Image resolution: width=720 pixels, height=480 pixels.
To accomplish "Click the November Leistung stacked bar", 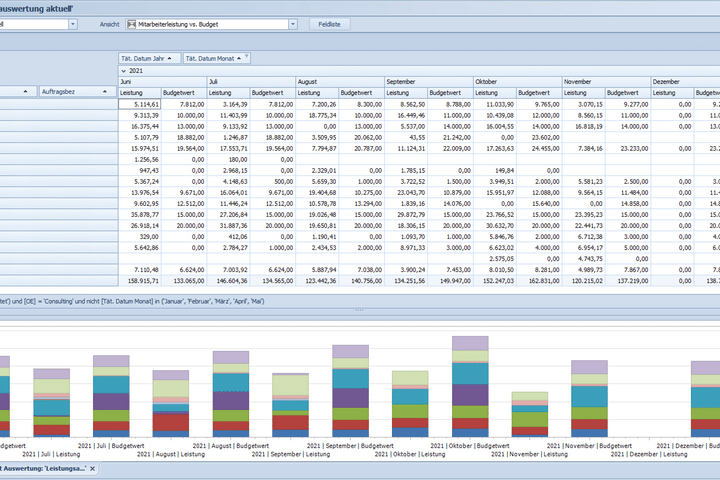I will point(529,414).
